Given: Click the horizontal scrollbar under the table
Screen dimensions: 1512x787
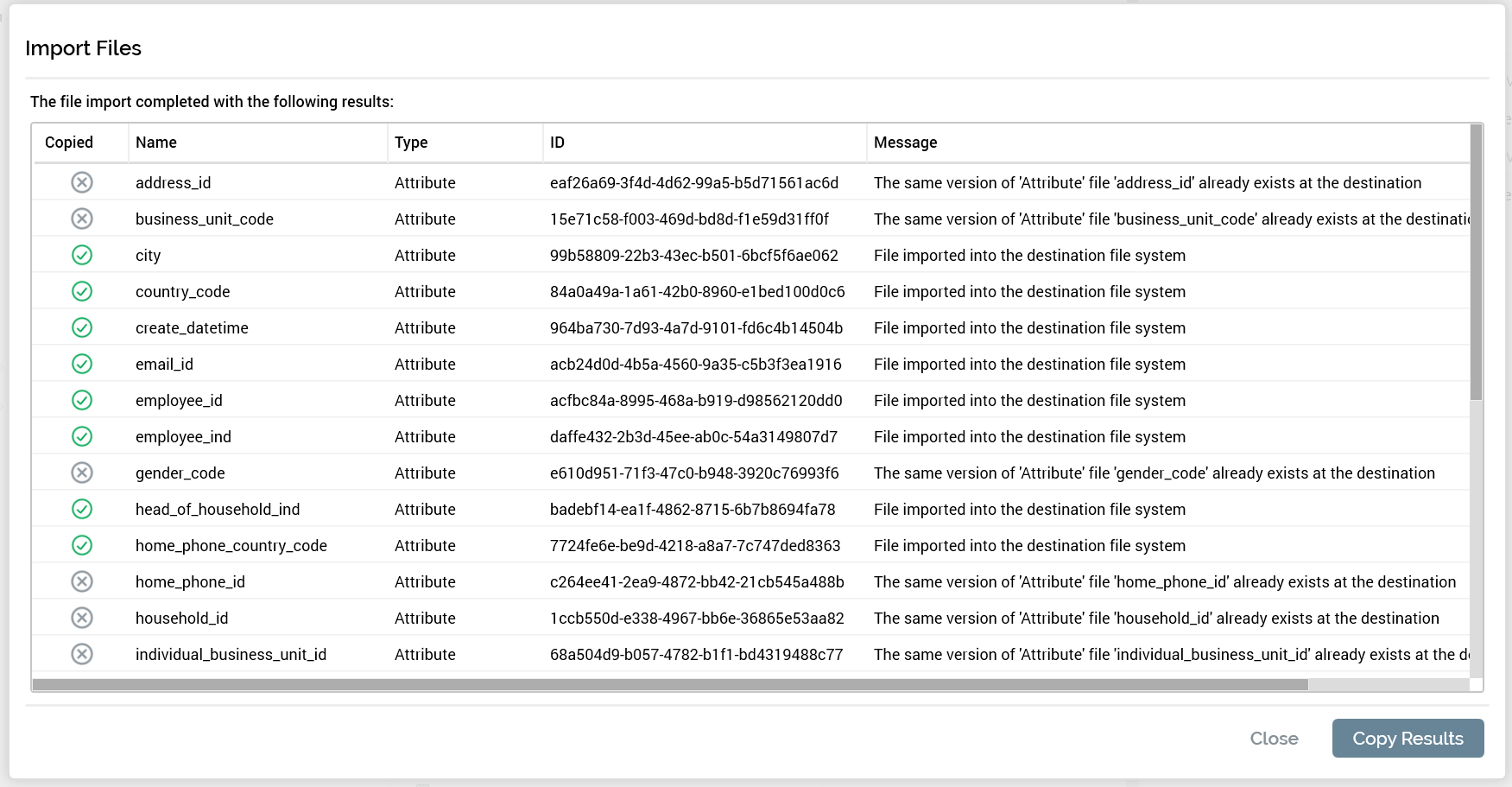Looking at the screenshot, I should pyautogui.click(x=670, y=685).
